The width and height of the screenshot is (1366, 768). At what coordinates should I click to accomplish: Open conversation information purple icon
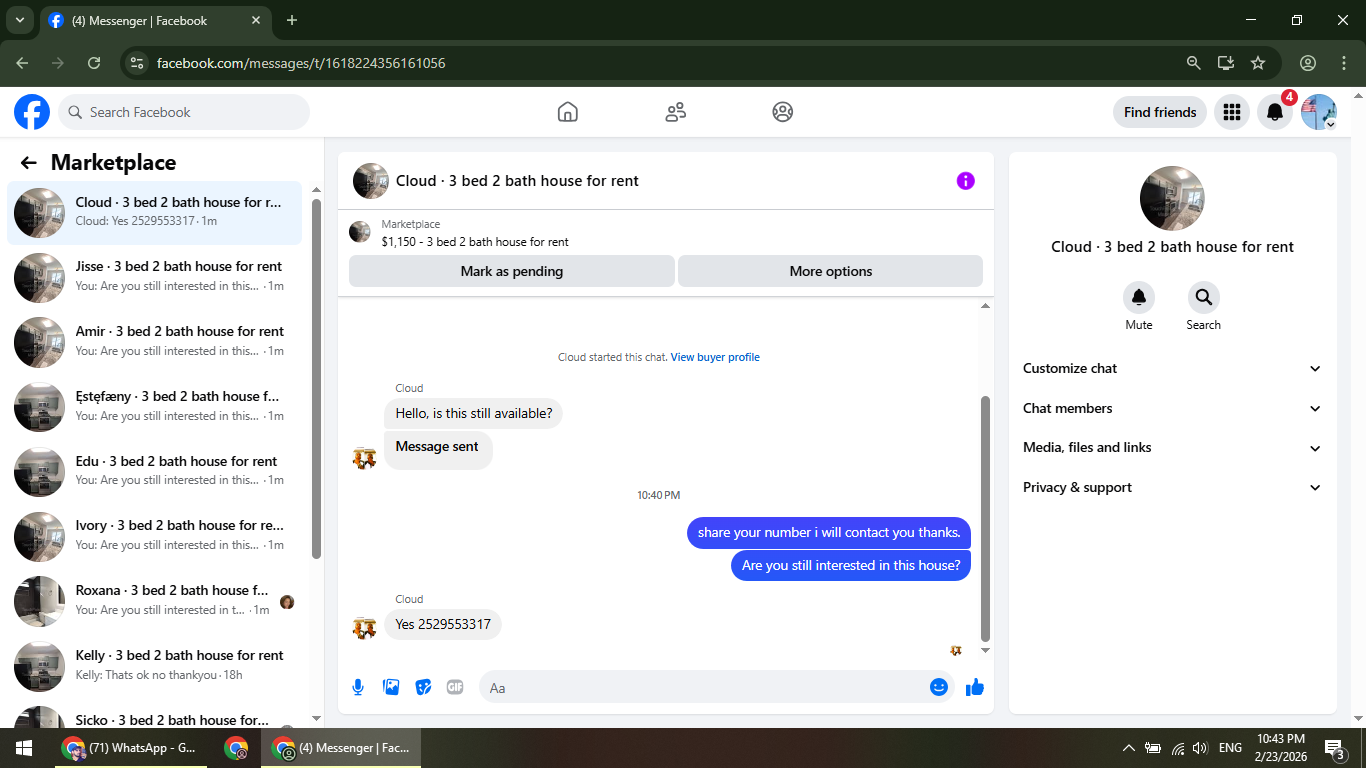[x=965, y=181]
